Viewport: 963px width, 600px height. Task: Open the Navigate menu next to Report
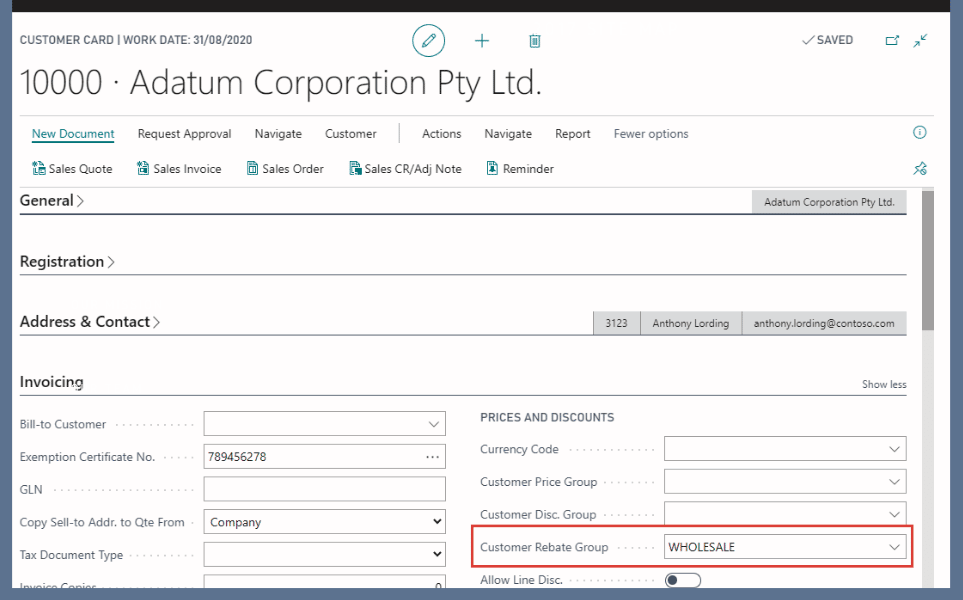(x=508, y=134)
